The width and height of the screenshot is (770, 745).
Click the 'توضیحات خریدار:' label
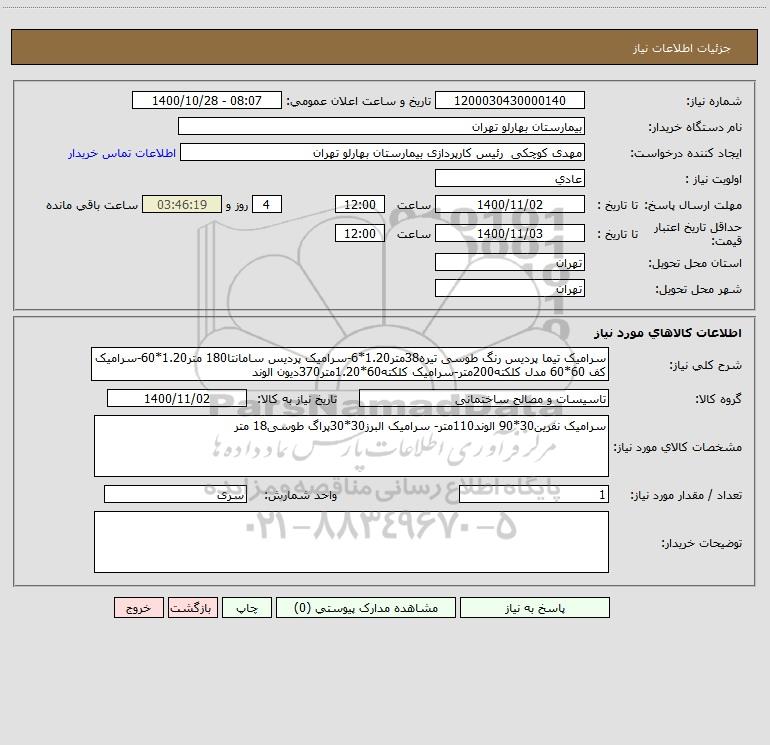[701, 544]
